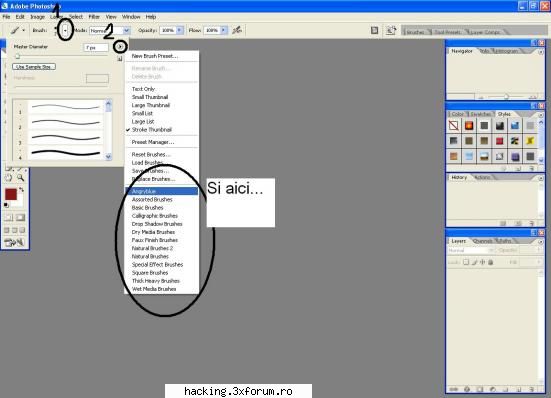551x398 pixels.
Task: Open the brush picker flyout menu arrow
Action: 120,46
